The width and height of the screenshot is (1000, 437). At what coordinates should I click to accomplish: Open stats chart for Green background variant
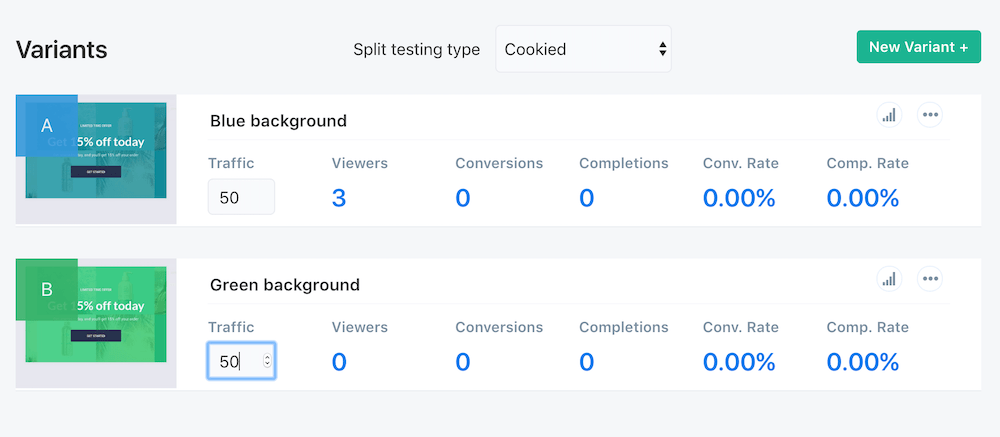[x=888, y=279]
